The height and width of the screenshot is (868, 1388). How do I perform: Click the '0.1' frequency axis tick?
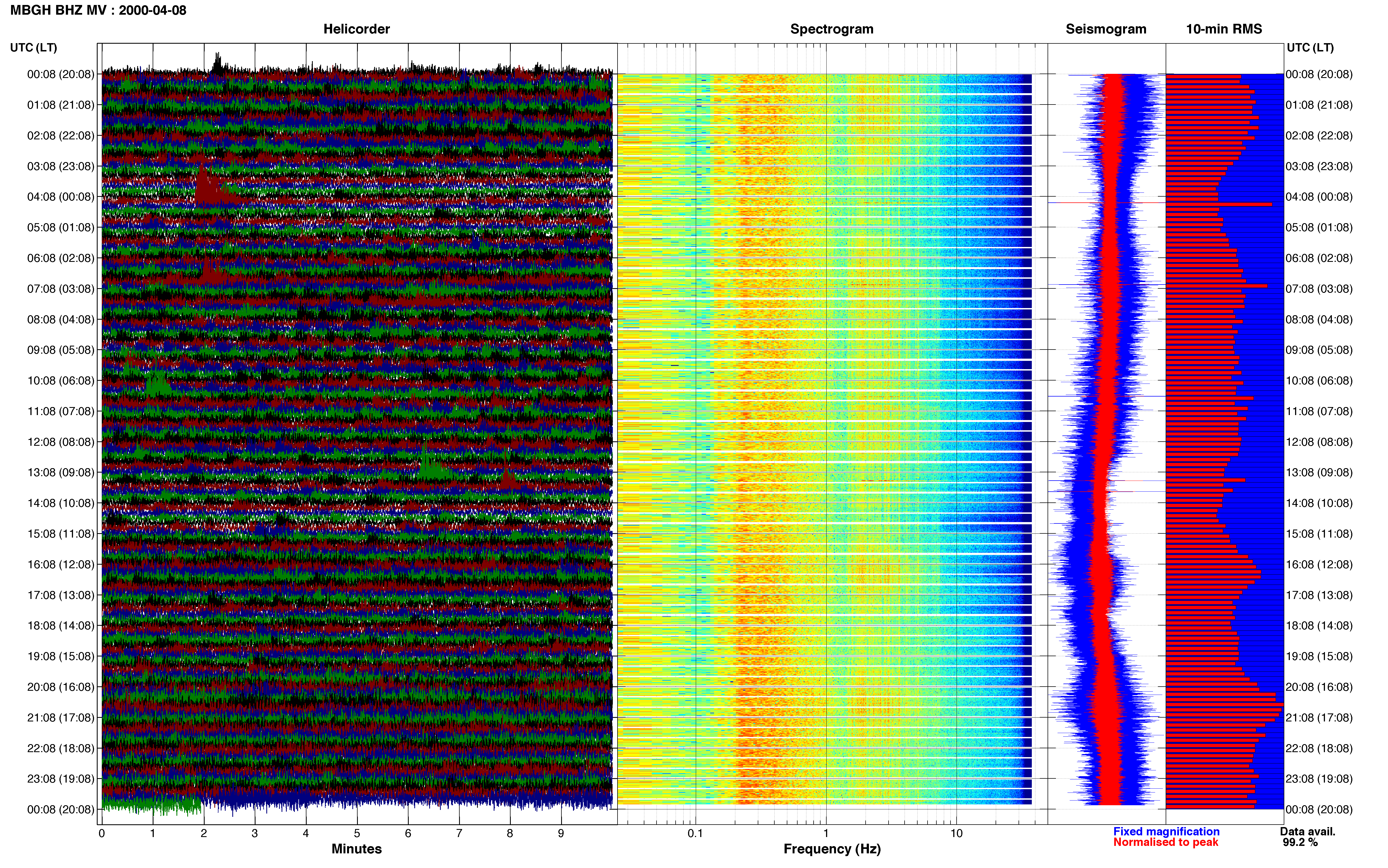695,833
